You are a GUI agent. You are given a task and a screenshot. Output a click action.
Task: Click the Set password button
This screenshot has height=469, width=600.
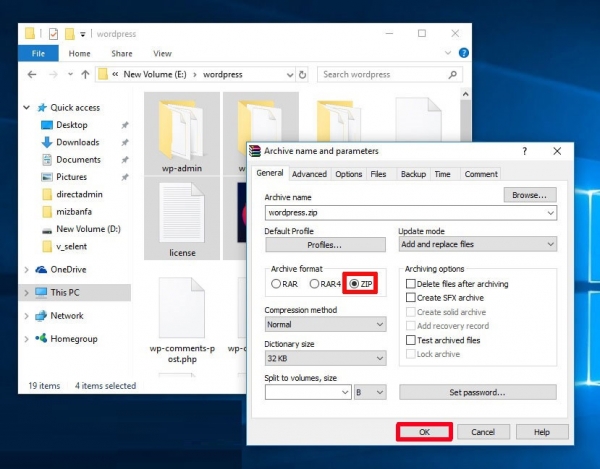pyautogui.click(x=477, y=392)
